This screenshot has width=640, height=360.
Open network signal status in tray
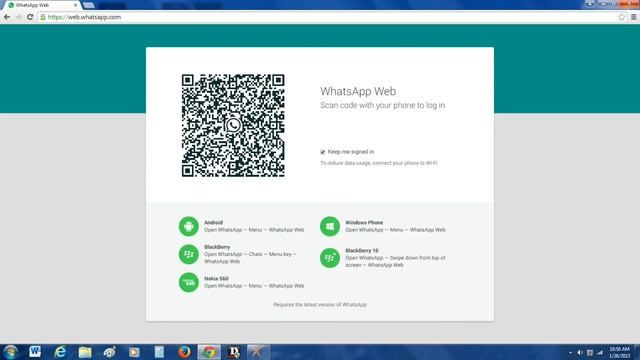coord(600,353)
